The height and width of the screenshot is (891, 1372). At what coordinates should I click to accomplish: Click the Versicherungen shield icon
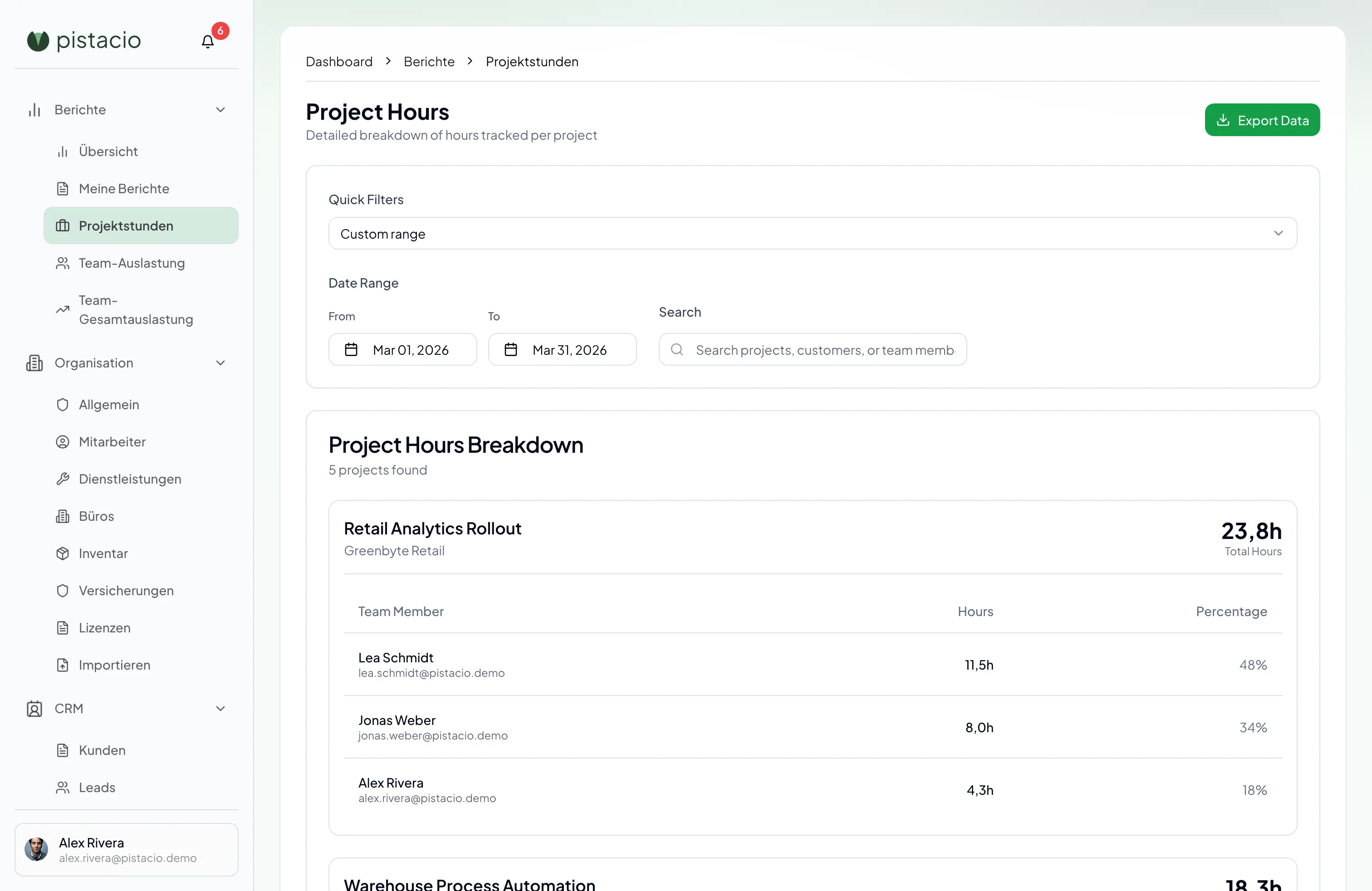coord(62,591)
